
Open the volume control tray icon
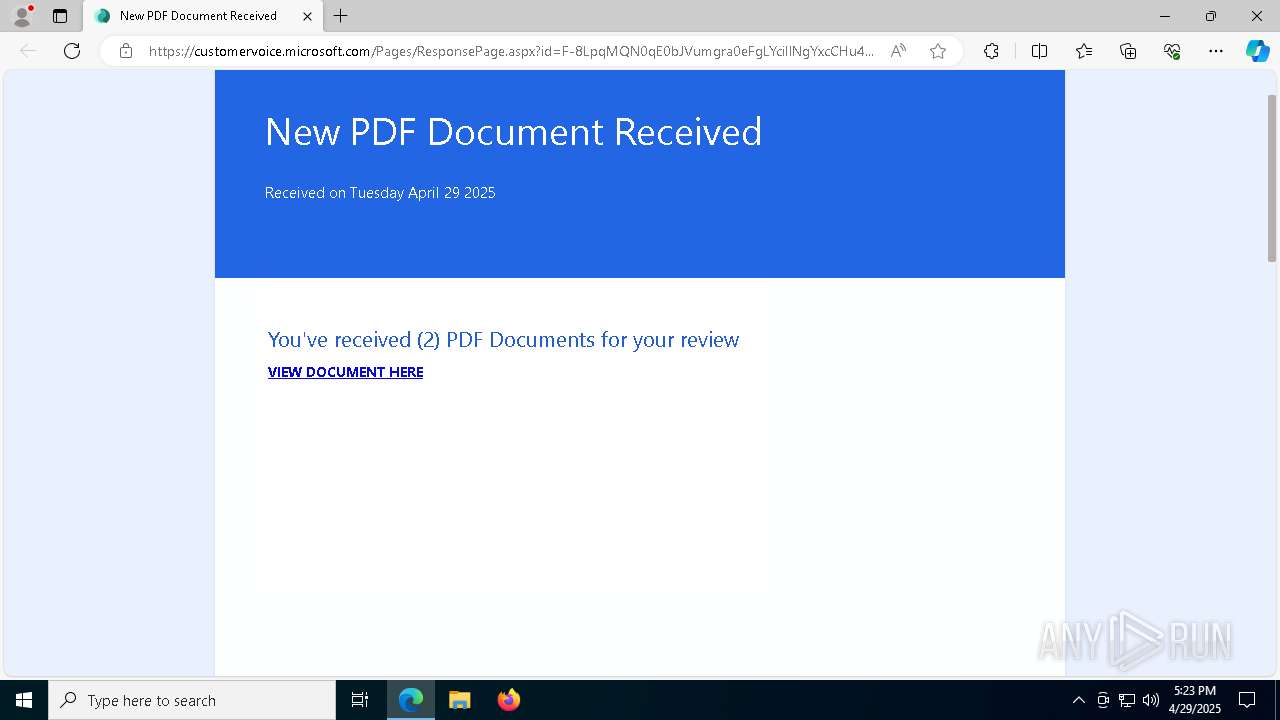pos(1151,700)
